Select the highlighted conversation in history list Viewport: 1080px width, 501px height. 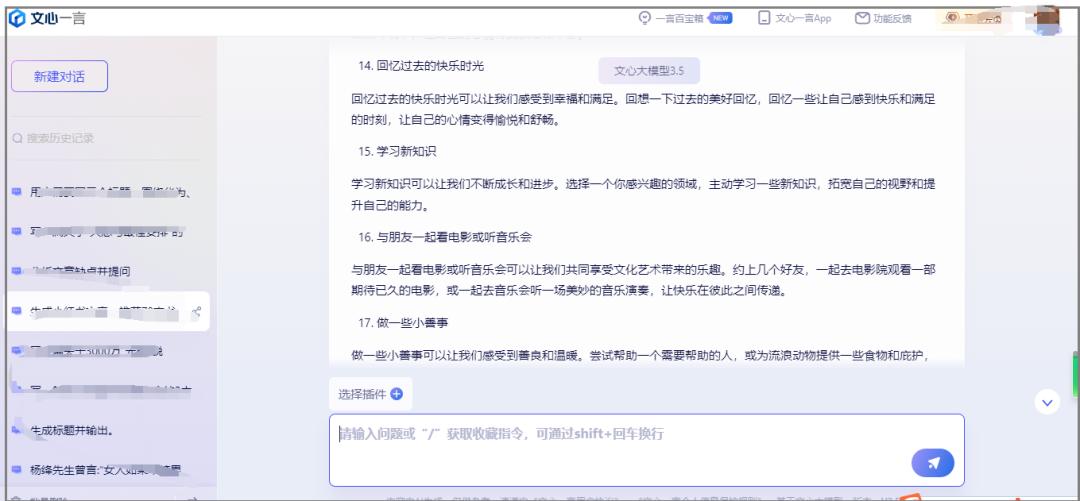107,311
